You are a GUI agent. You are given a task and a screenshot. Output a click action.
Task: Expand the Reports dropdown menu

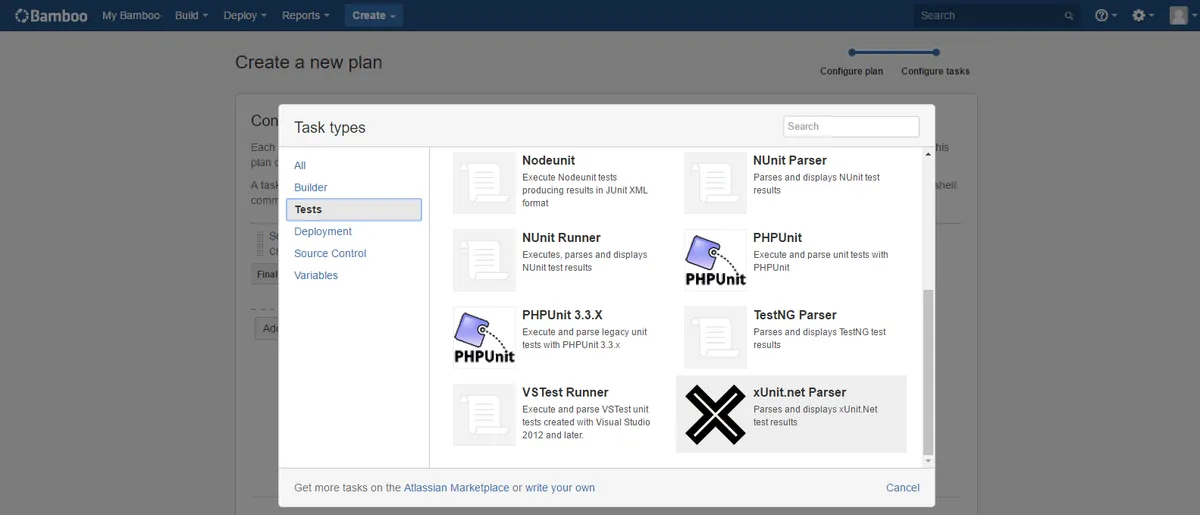point(306,15)
